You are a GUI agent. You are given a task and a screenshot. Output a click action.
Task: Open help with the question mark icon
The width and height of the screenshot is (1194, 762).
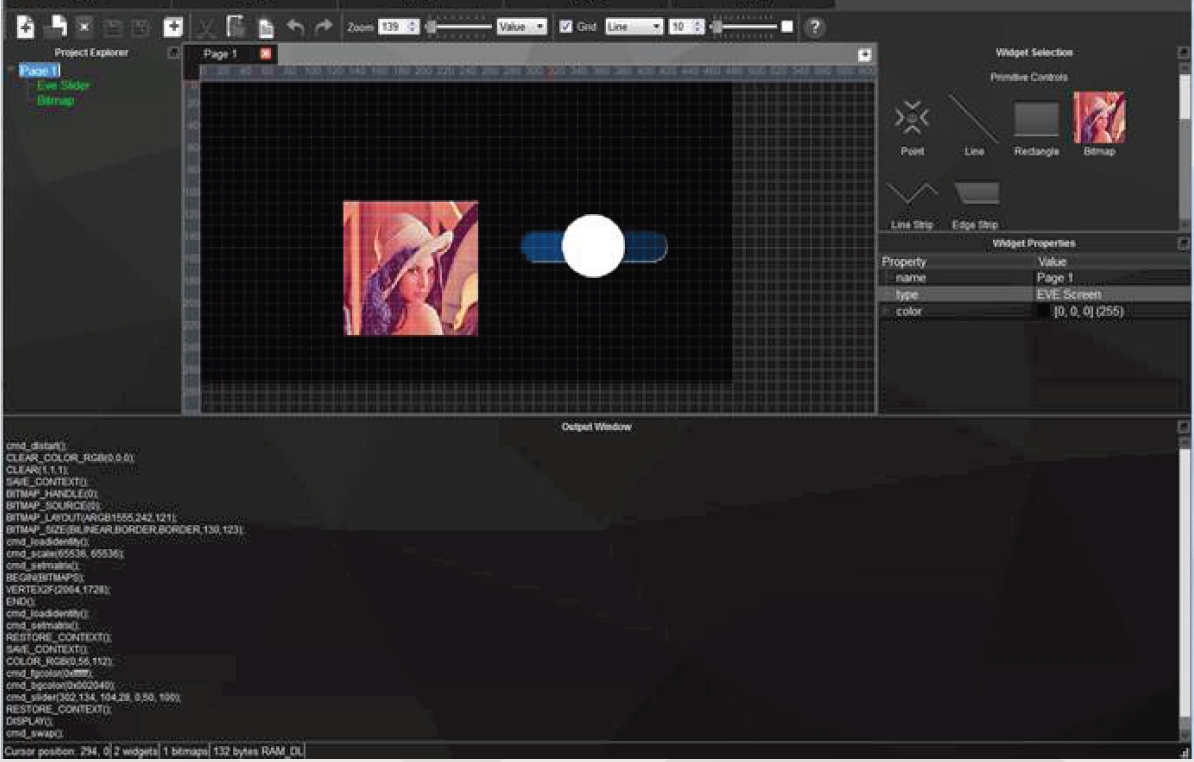[814, 27]
